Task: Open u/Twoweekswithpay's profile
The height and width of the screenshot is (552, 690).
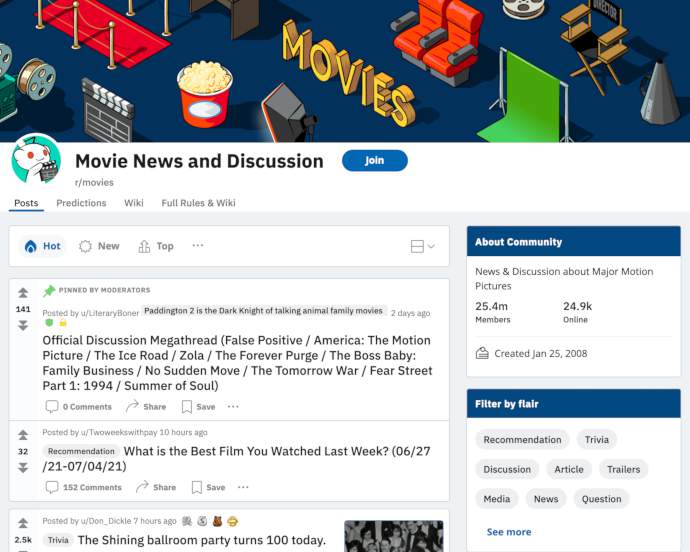Action: click(119, 432)
